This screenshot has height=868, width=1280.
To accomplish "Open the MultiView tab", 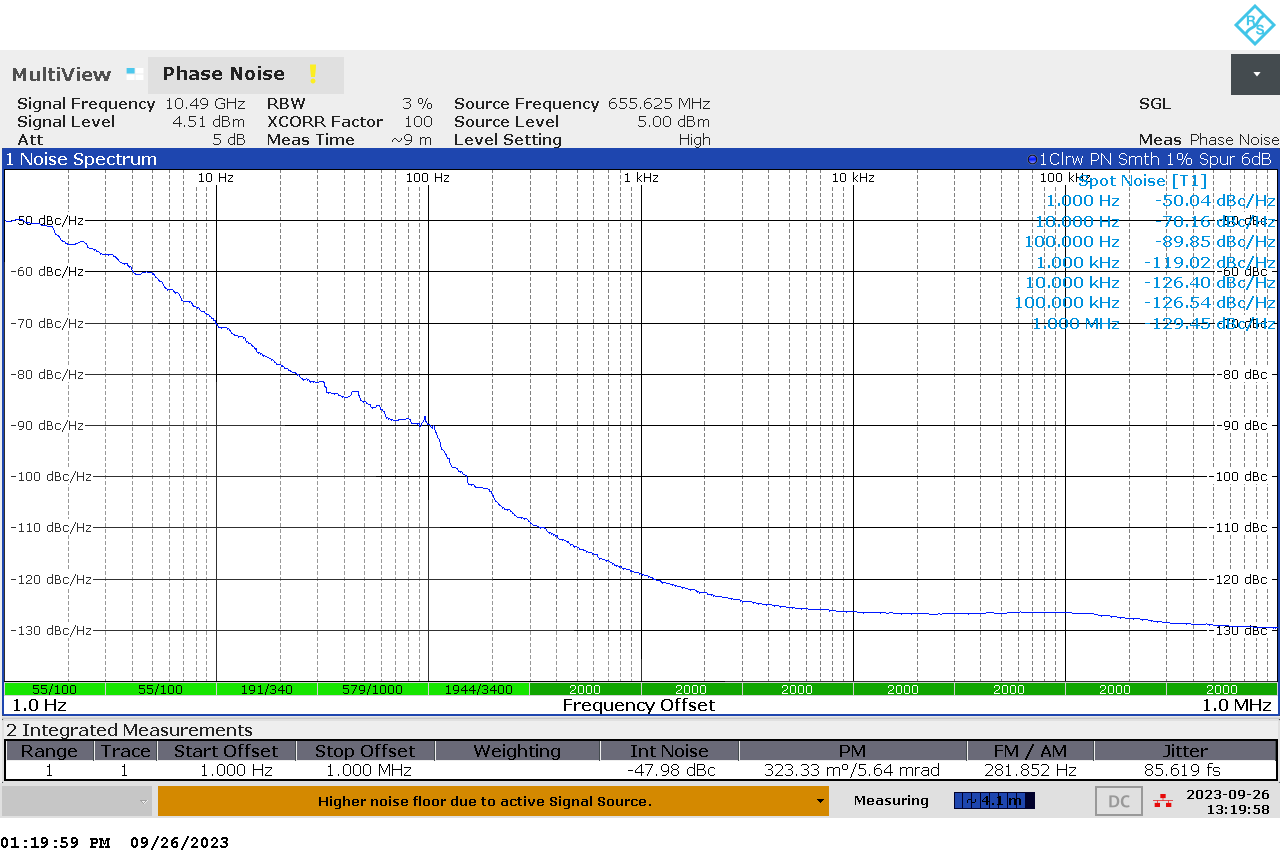I will (61, 75).
